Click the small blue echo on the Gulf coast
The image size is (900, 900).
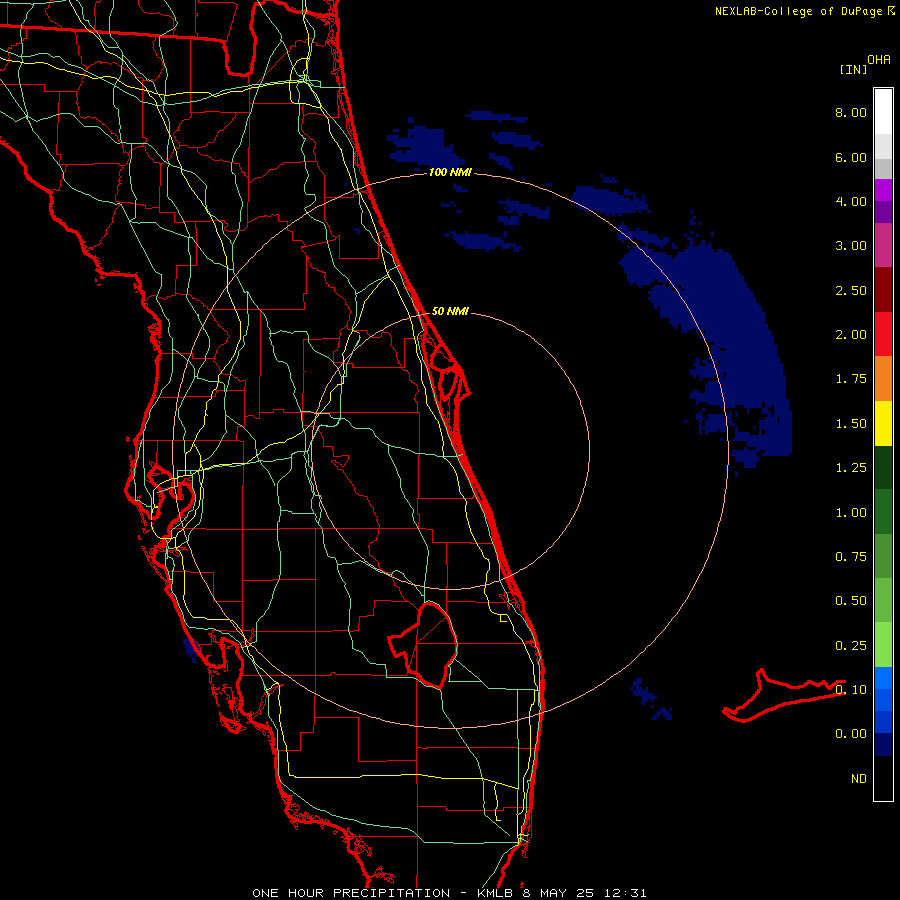pos(192,649)
